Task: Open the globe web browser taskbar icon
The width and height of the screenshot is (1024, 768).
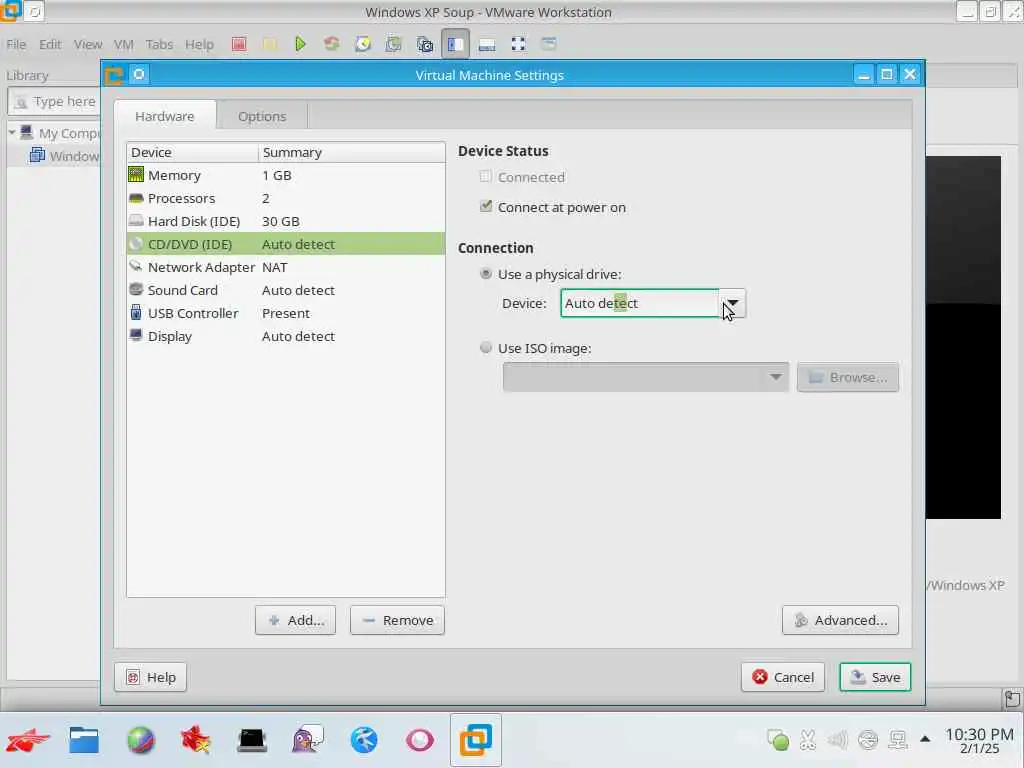Action: pos(140,740)
